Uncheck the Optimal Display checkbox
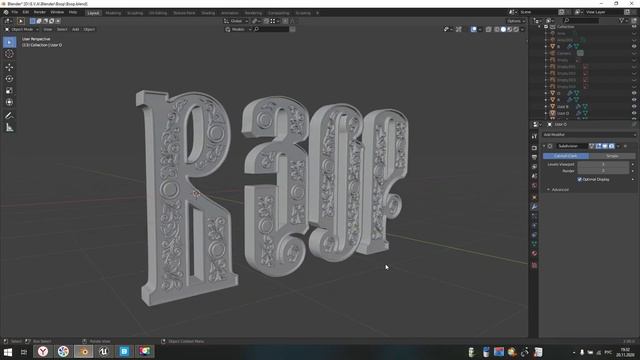 point(579,179)
